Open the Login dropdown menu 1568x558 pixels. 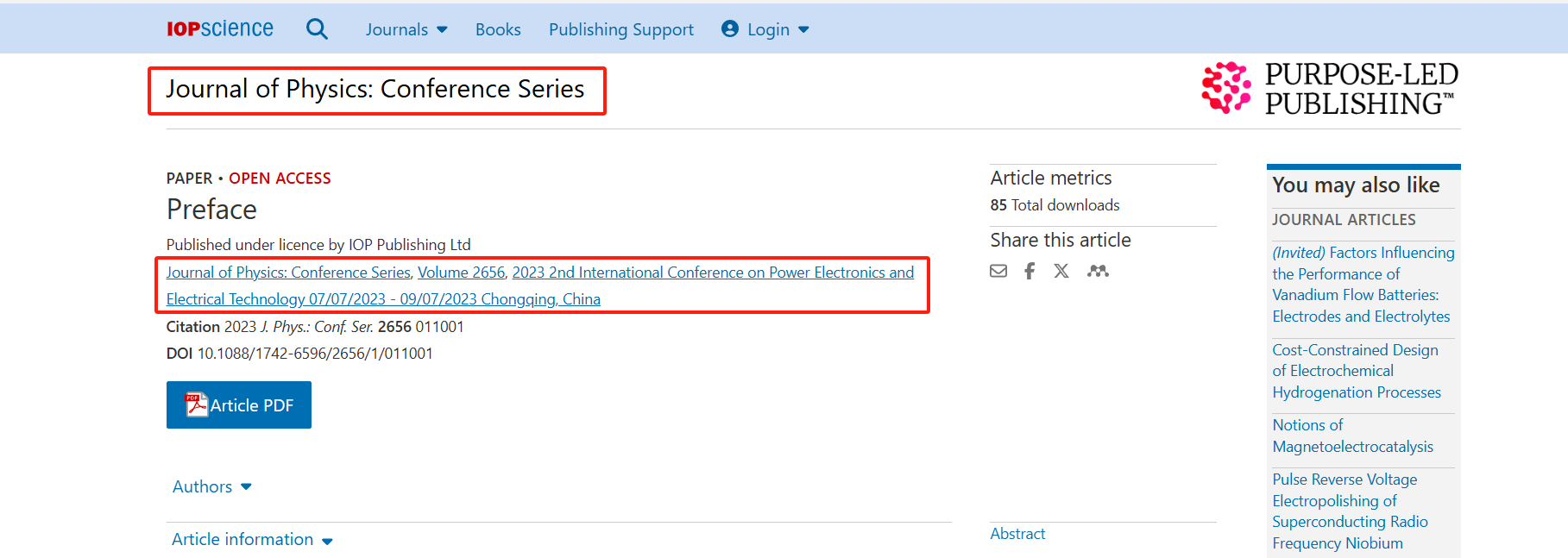click(765, 29)
